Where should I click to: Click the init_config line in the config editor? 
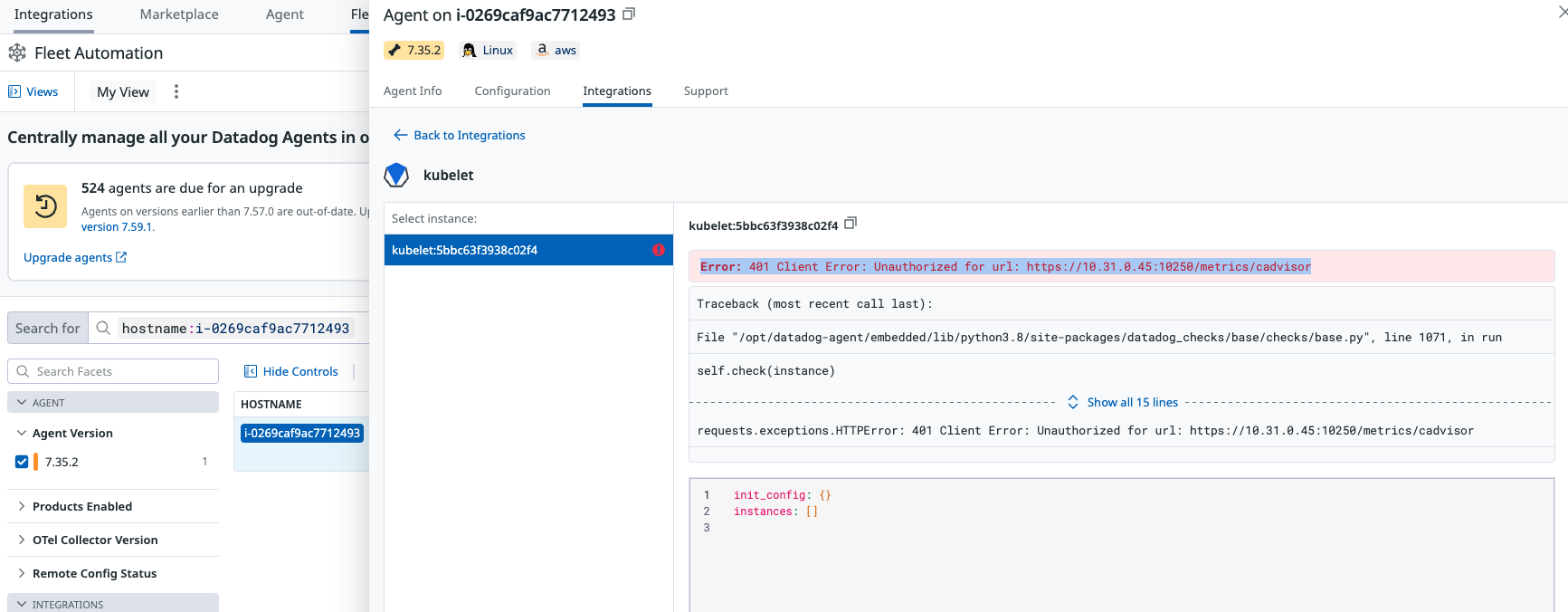point(782,495)
